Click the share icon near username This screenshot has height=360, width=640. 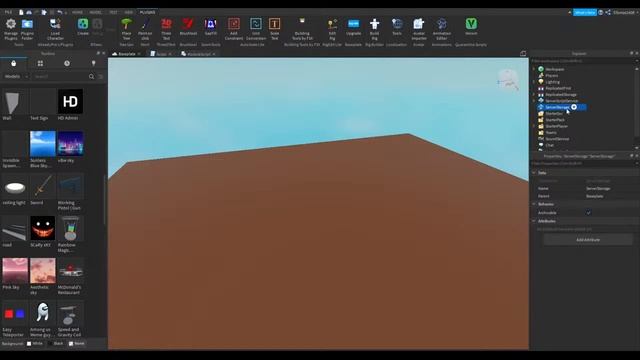click(608, 13)
